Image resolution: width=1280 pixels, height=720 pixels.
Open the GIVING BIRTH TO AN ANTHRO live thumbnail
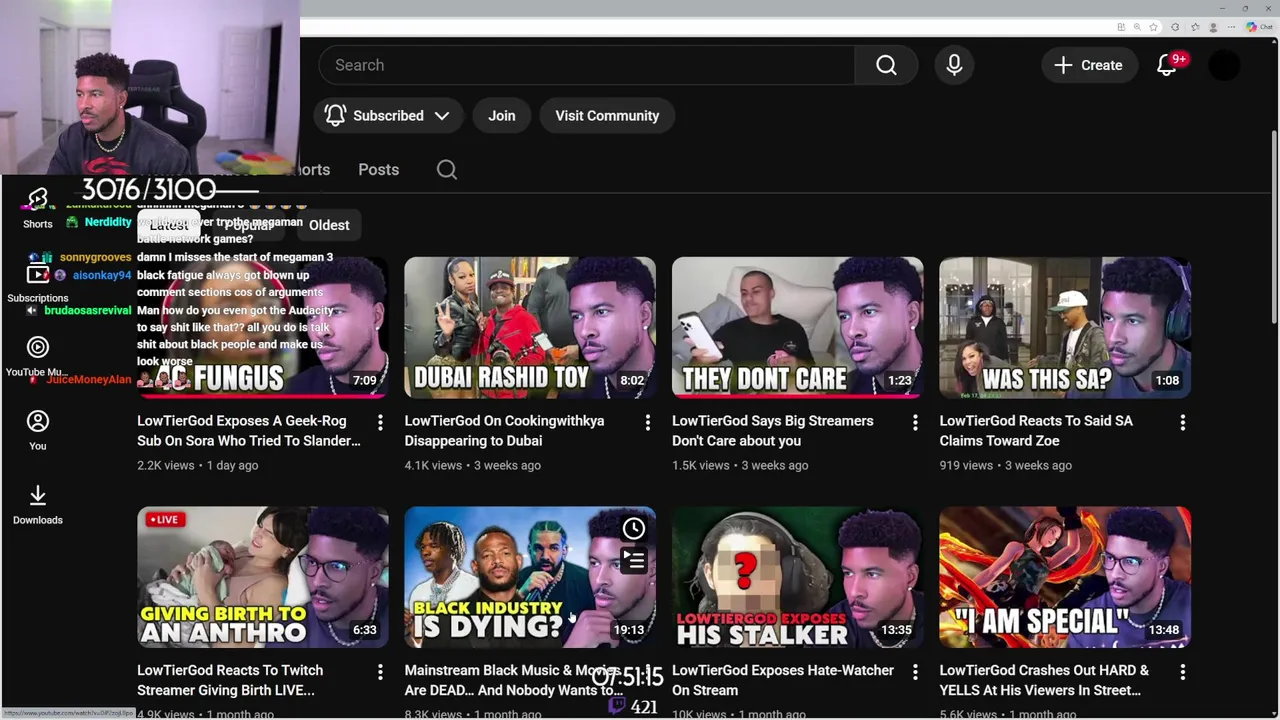pyautogui.click(x=263, y=577)
